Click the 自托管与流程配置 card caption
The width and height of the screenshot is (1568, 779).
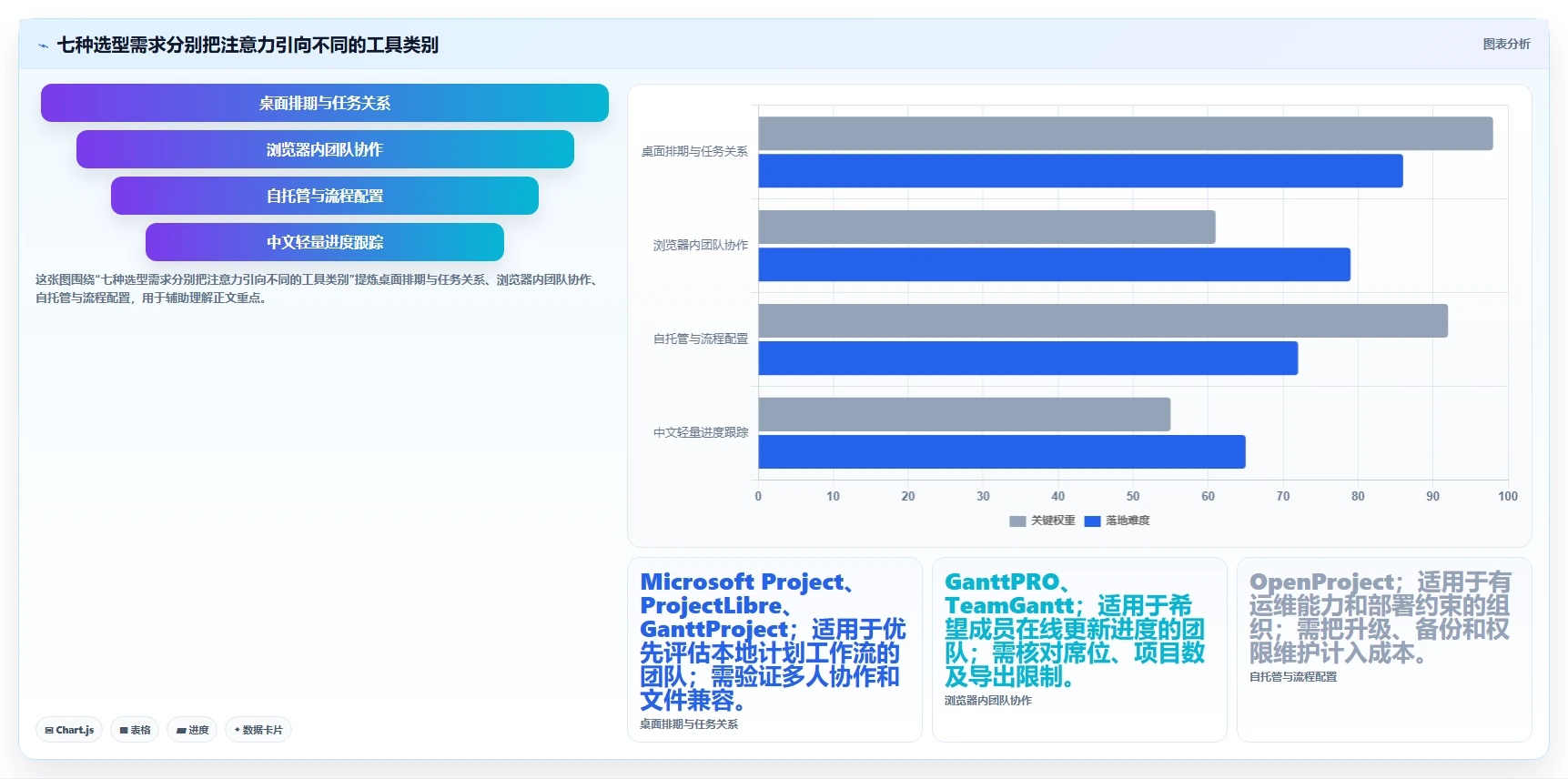(x=1293, y=677)
